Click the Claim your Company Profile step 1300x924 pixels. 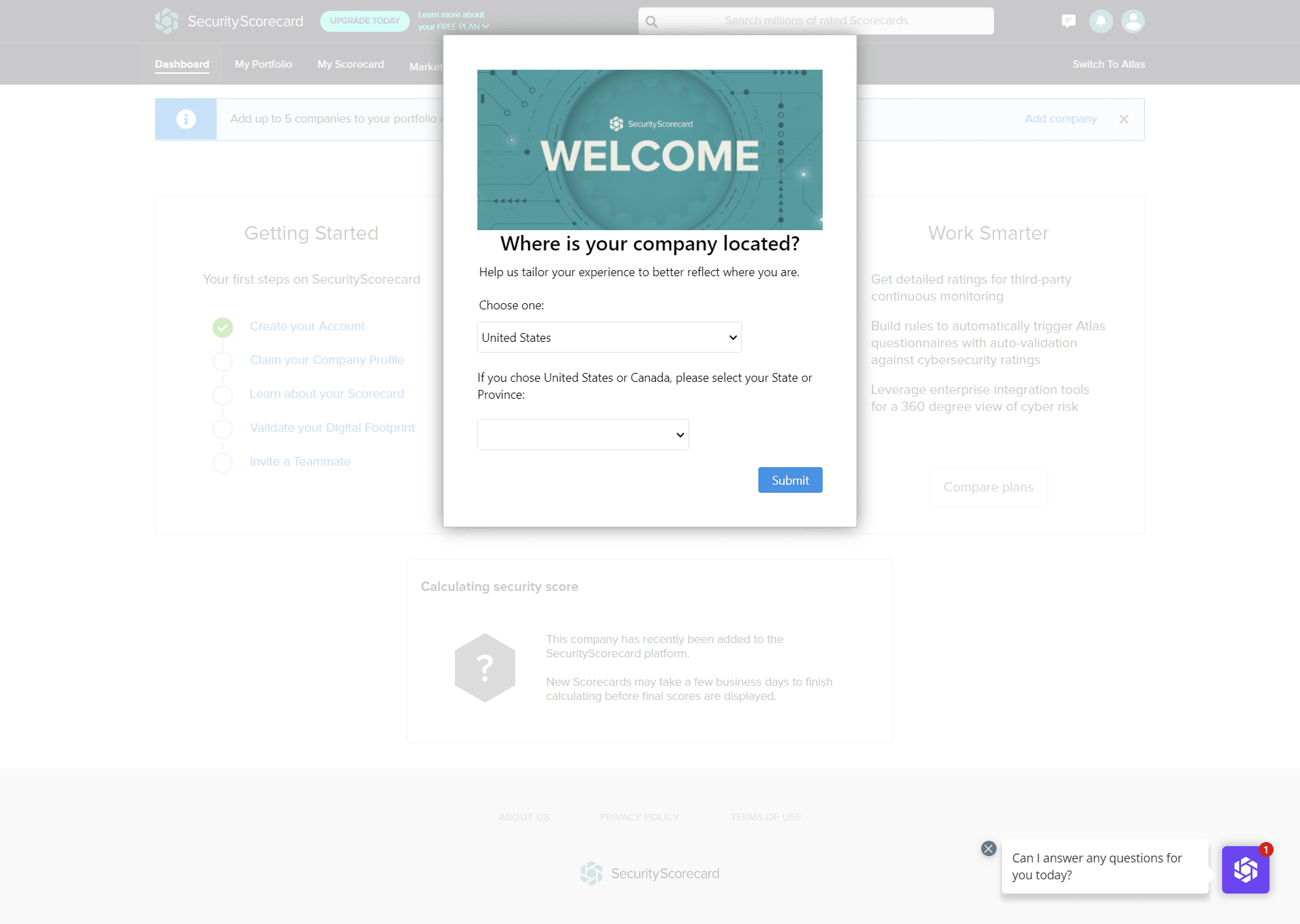326,359
